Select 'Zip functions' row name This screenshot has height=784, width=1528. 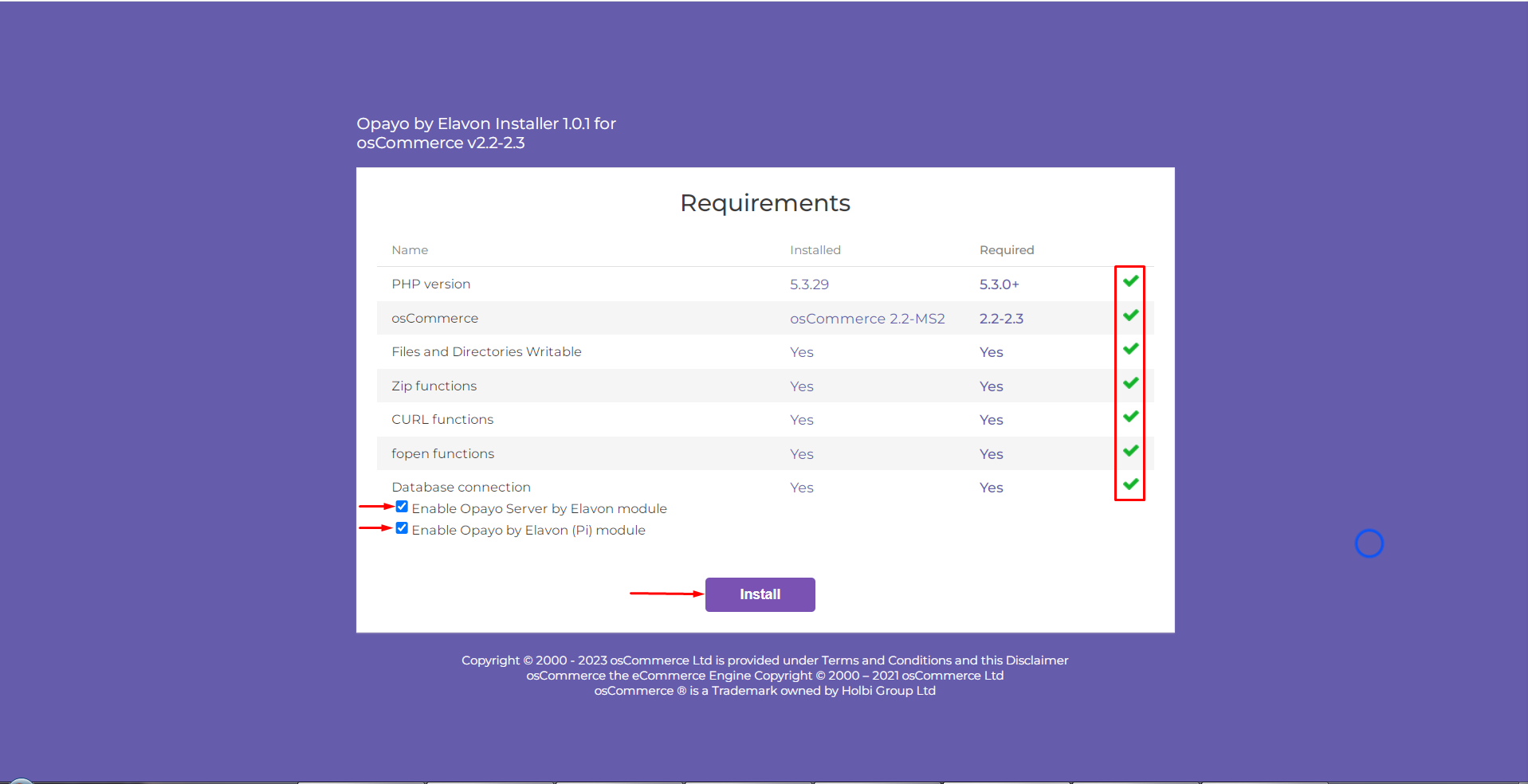click(x=434, y=386)
